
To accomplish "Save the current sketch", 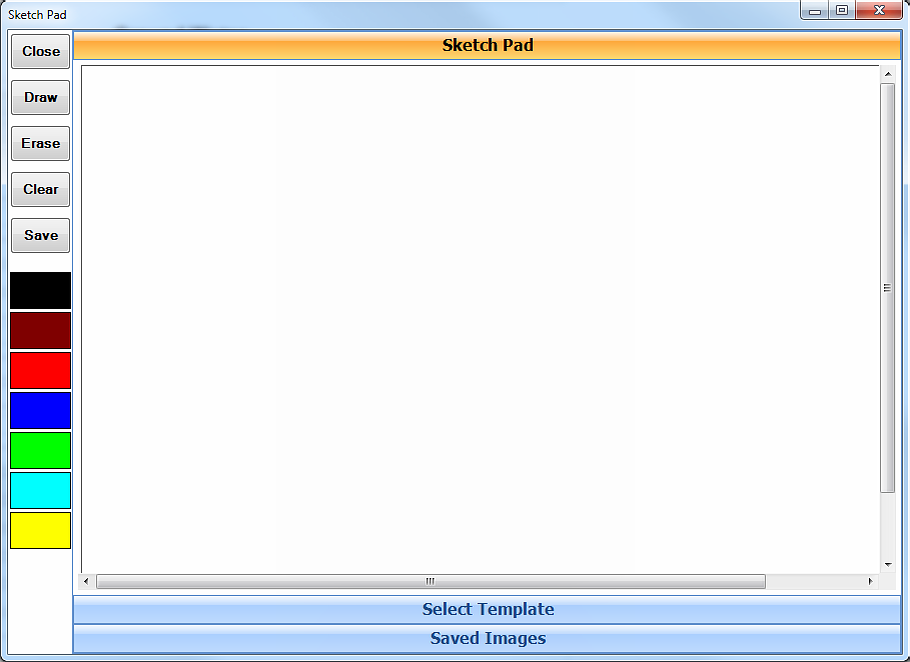I will pyautogui.click(x=41, y=235).
